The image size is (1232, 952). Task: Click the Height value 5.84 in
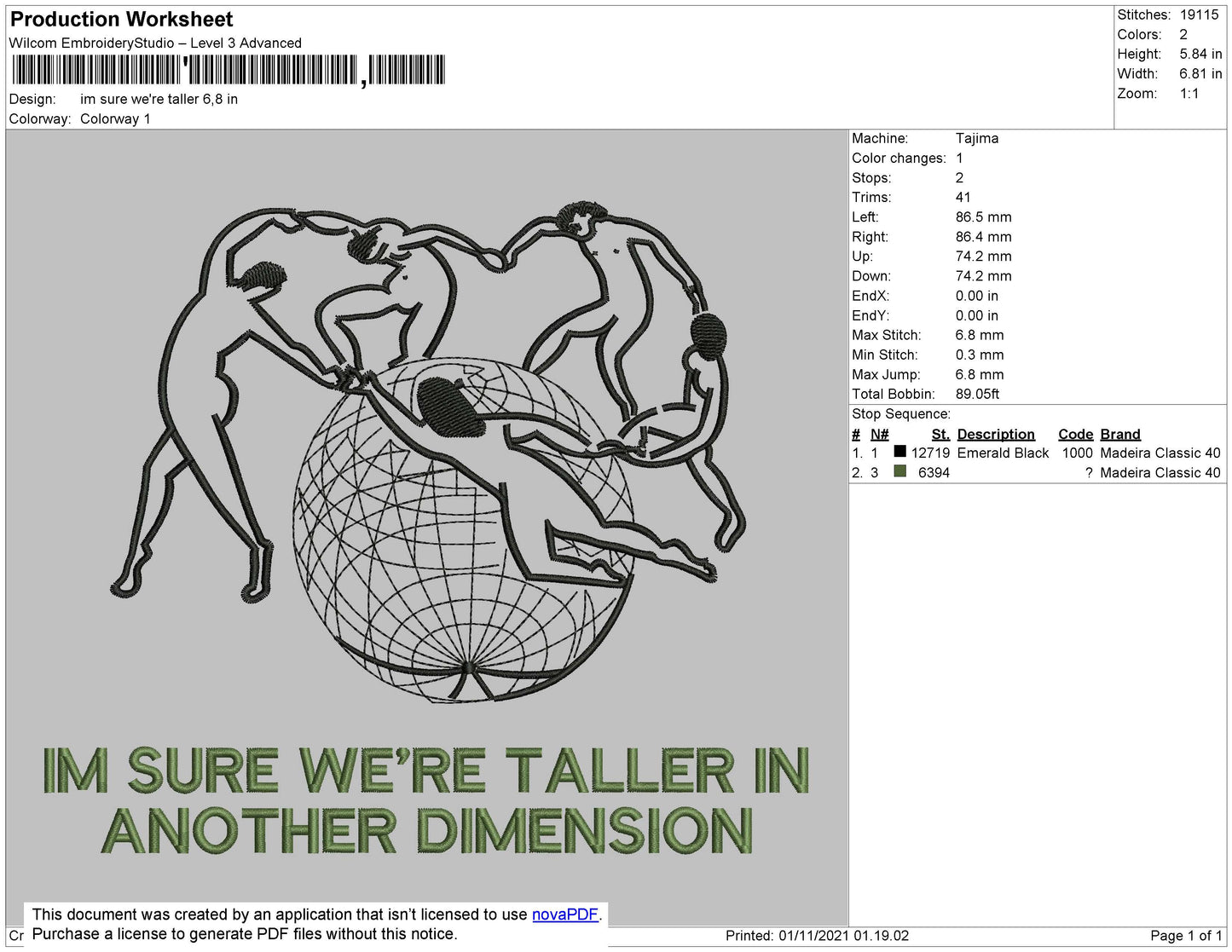pos(1200,54)
